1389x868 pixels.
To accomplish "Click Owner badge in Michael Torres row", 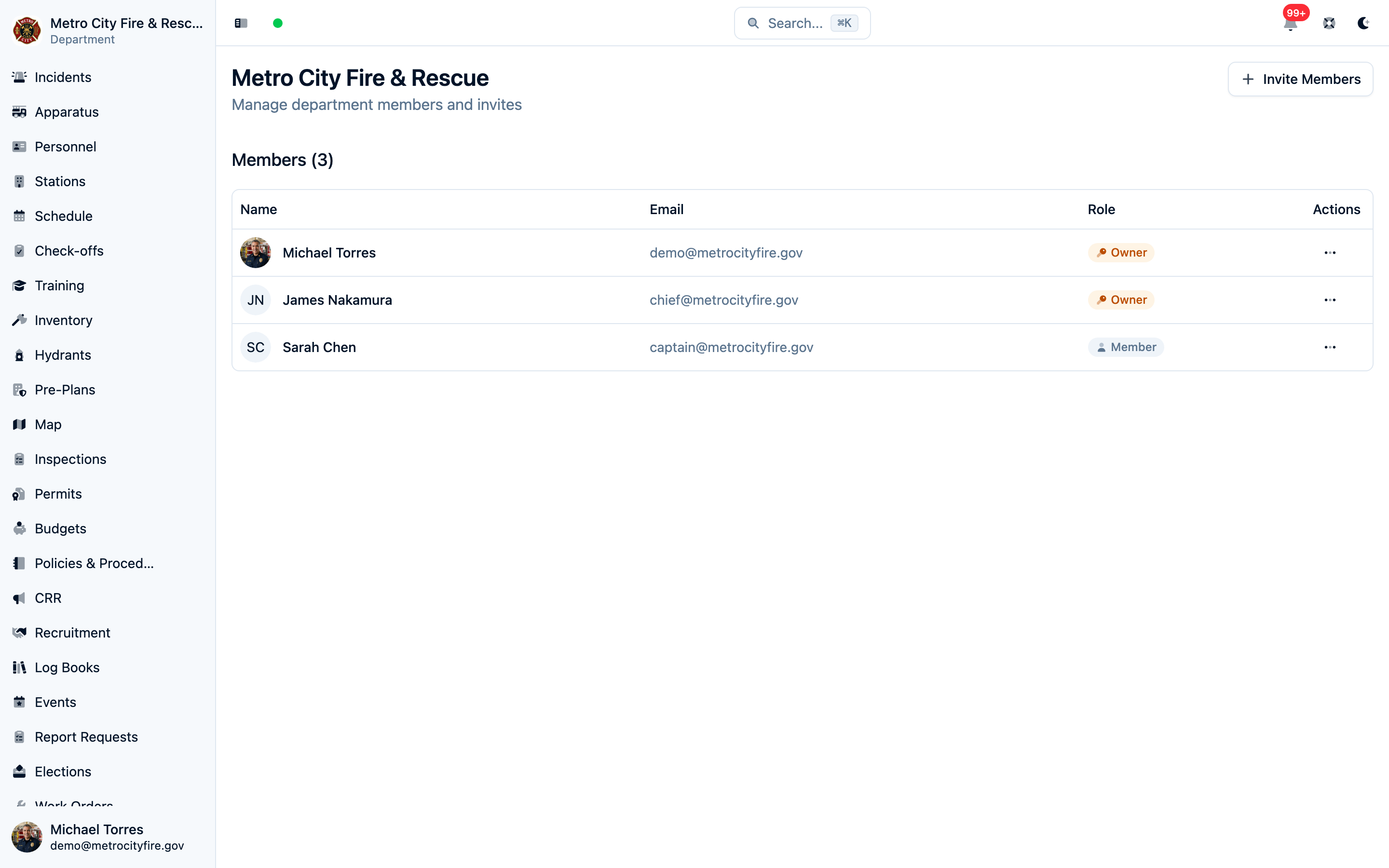I will point(1121,253).
